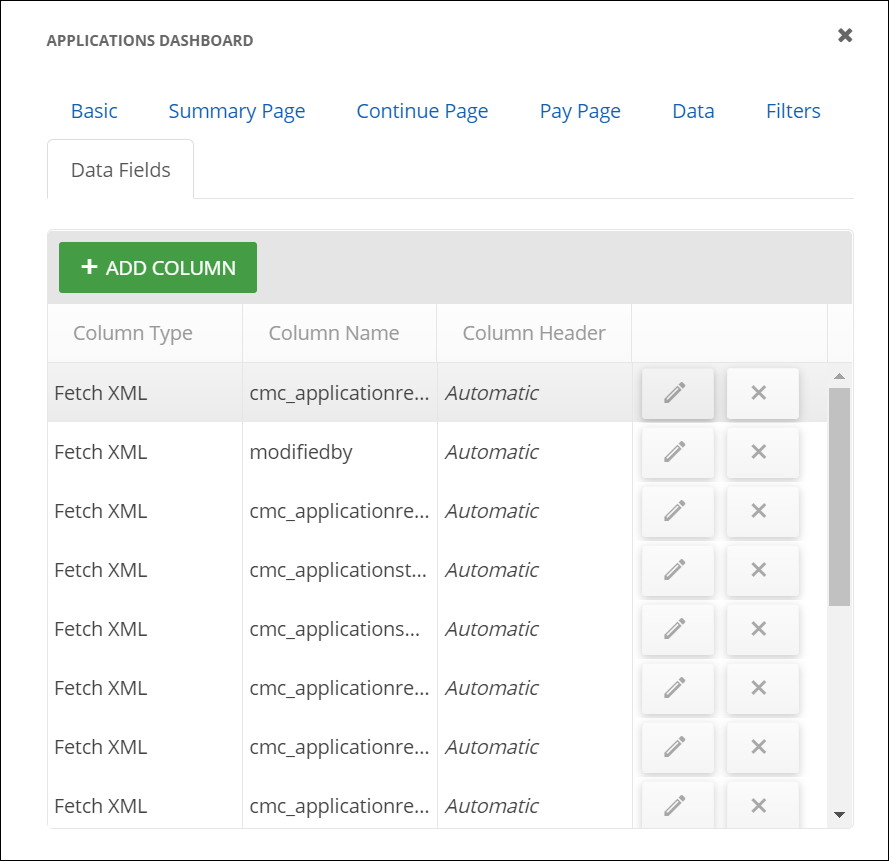Open the Filters tab
Screen dimensions: 889x861
(793, 111)
